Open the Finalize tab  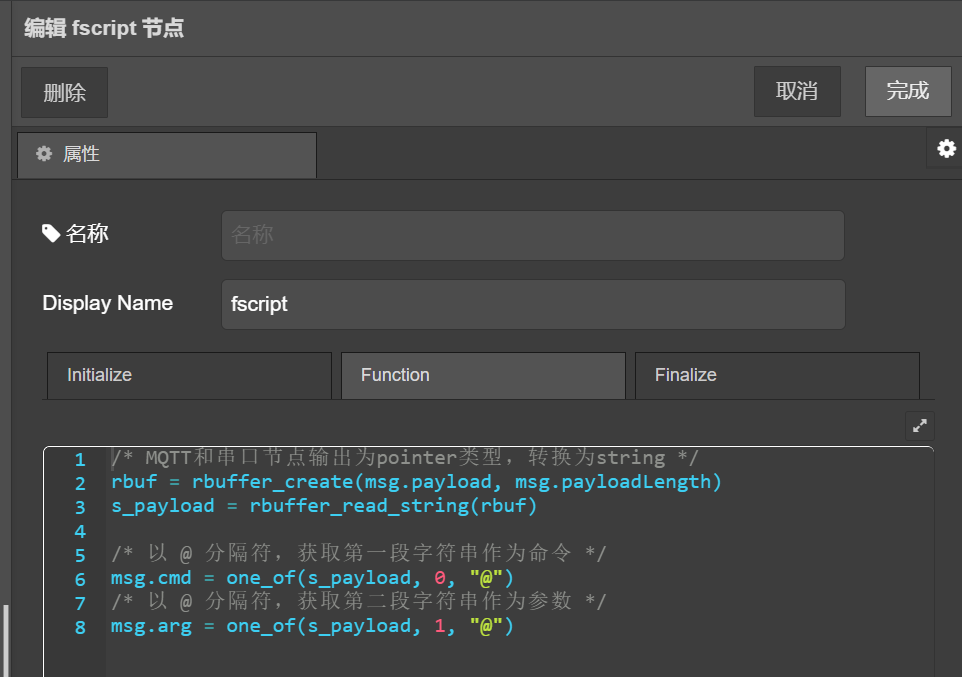point(777,375)
